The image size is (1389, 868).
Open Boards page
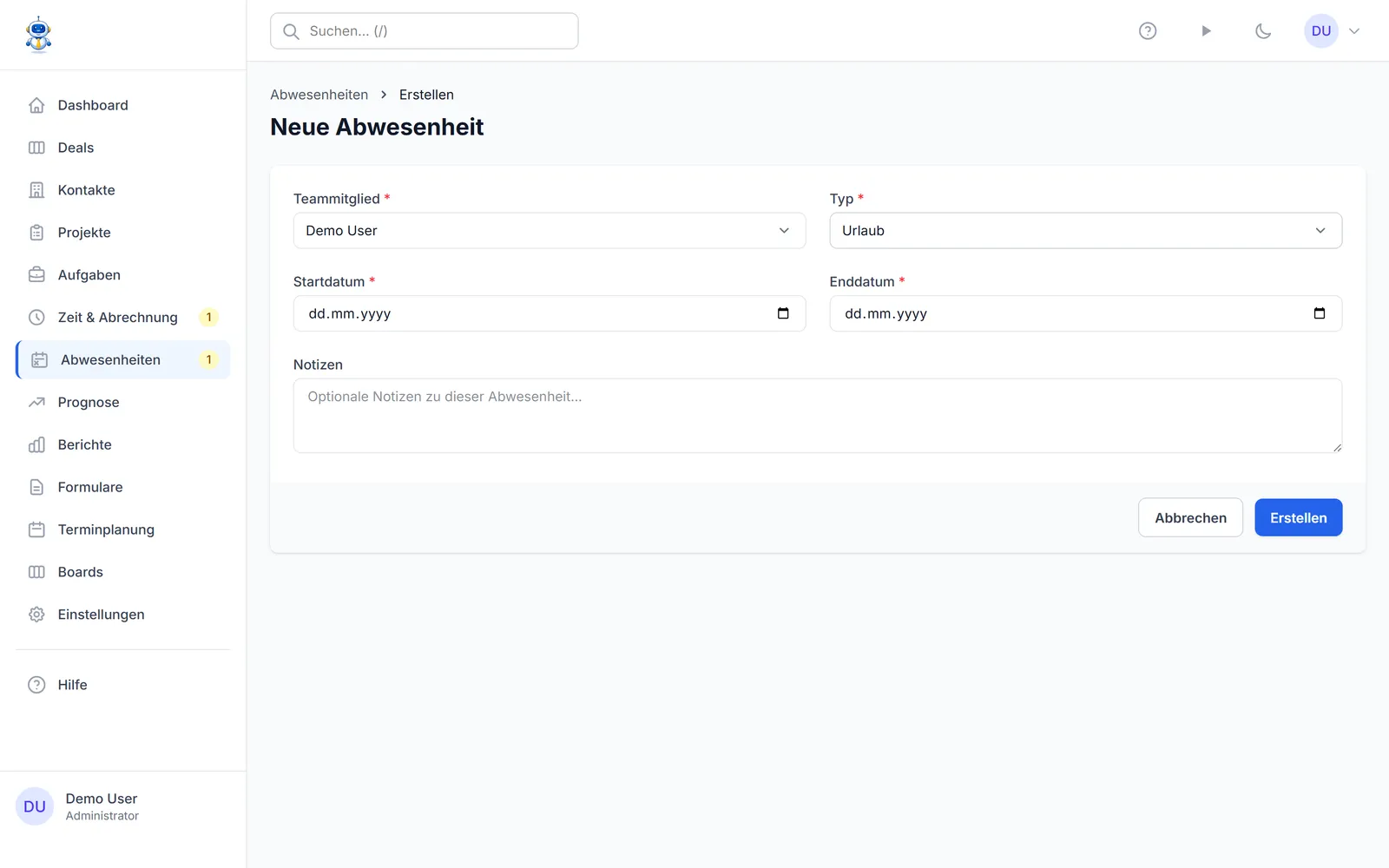123,572
